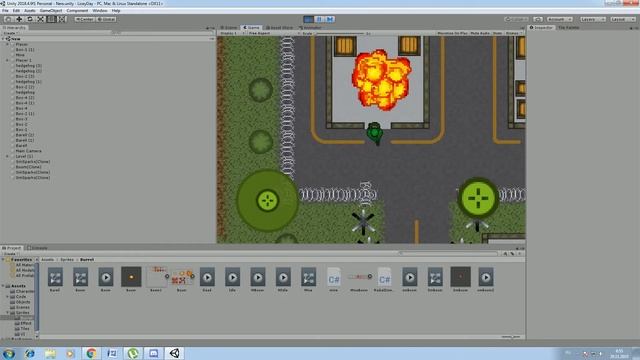Click the Chrome icon in the taskbar
Viewport: 640px width, 360px height.
91,353
